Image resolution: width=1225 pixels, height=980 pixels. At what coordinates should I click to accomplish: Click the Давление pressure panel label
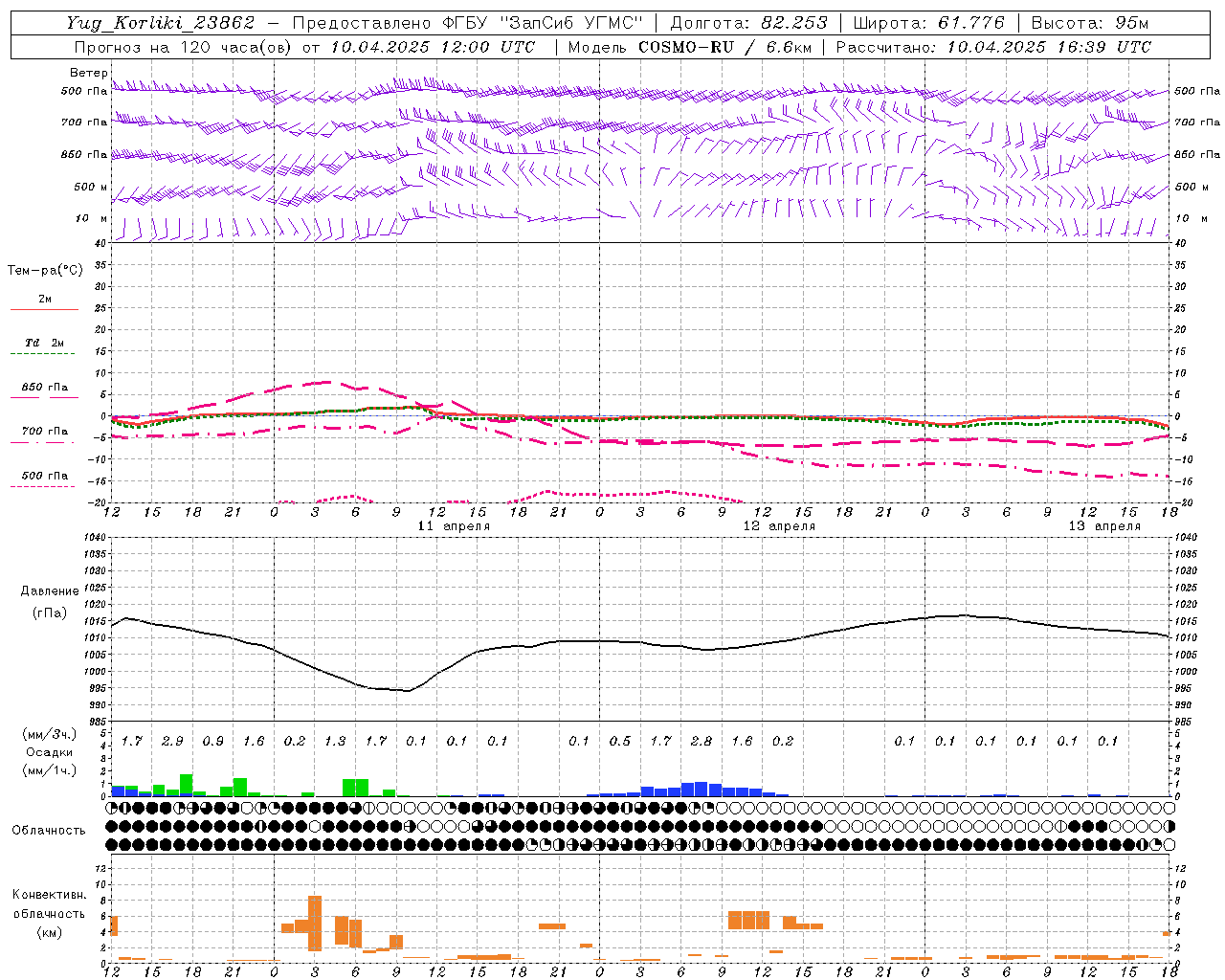tap(50, 591)
